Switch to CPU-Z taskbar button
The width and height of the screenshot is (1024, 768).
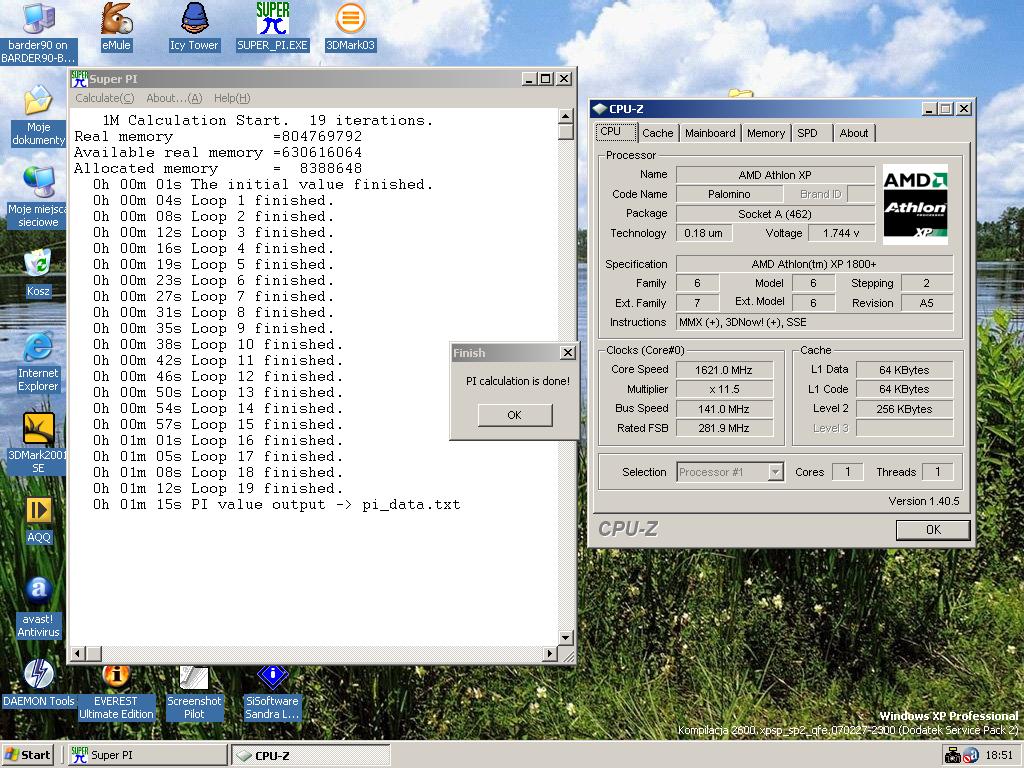(x=311, y=755)
